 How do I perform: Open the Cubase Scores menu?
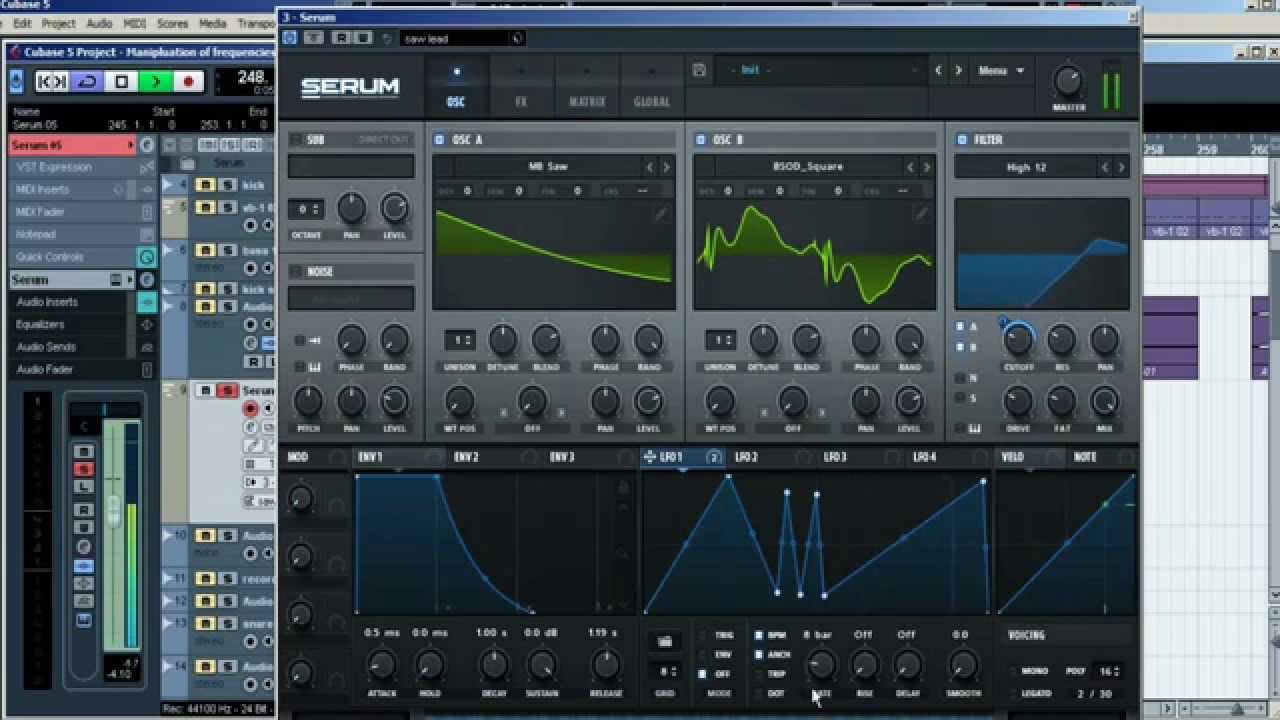172,23
